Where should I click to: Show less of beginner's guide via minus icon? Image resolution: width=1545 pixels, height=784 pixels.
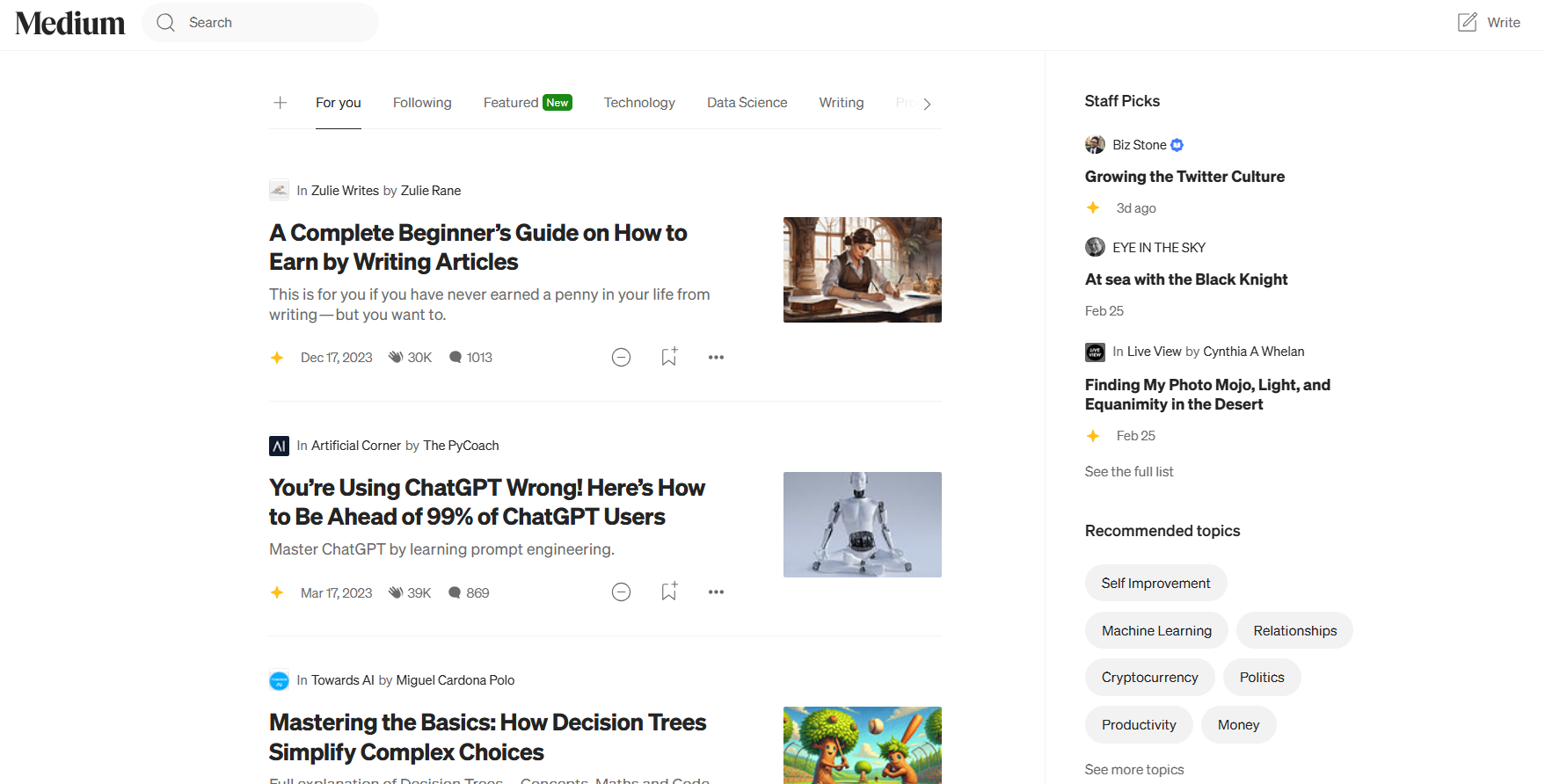pyautogui.click(x=621, y=357)
